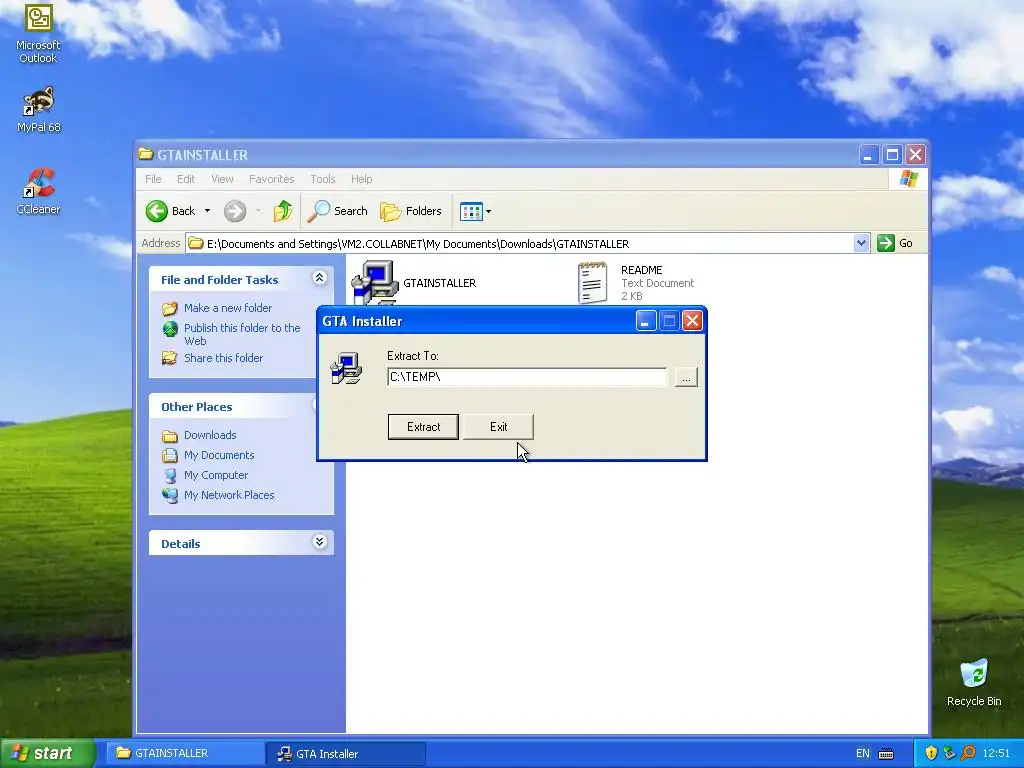Click the installer icon in GTA Installer dialog

tap(346, 368)
